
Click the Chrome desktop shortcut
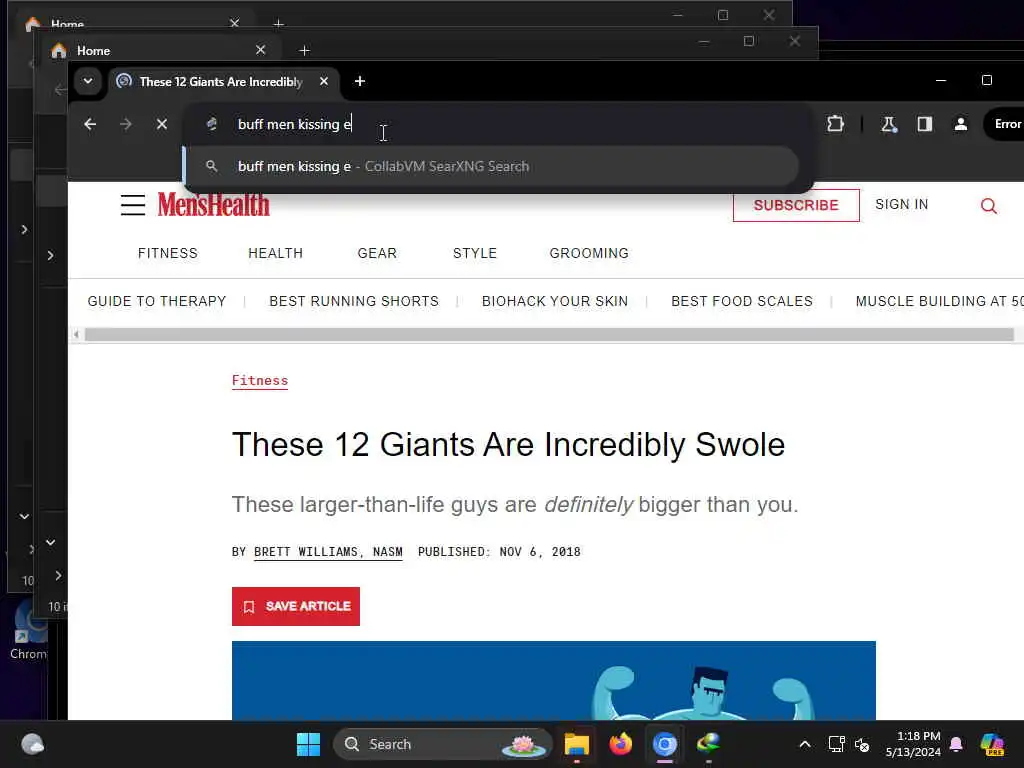coord(27,630)
